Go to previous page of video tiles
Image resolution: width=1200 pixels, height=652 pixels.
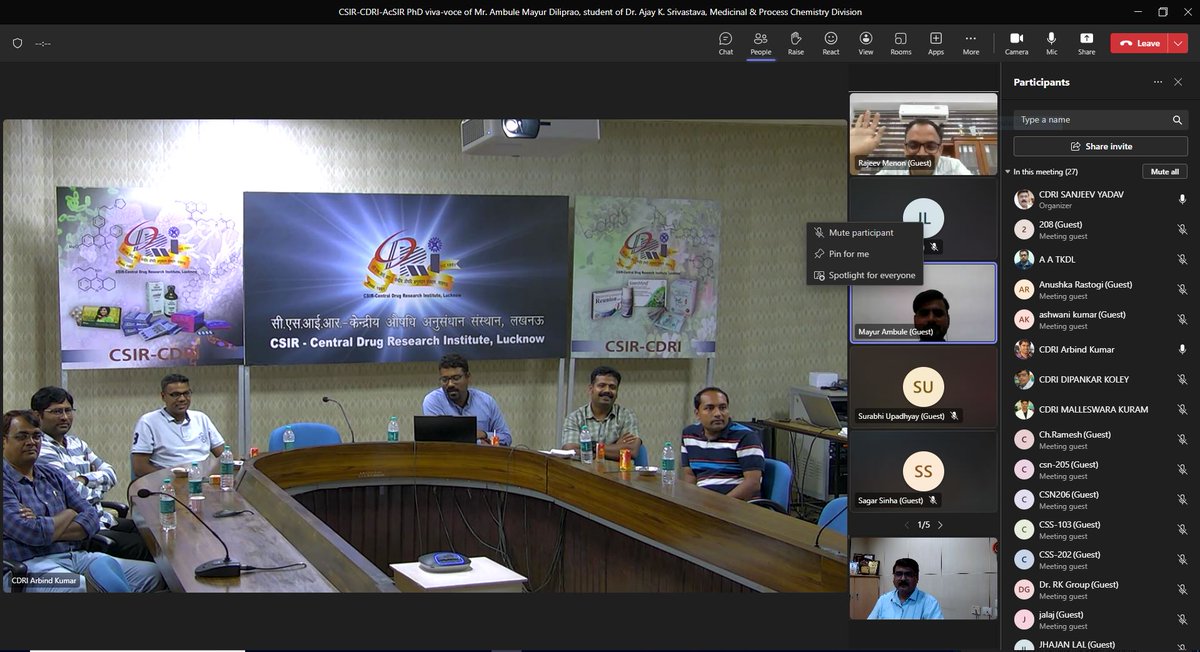[x=907, y=525]
